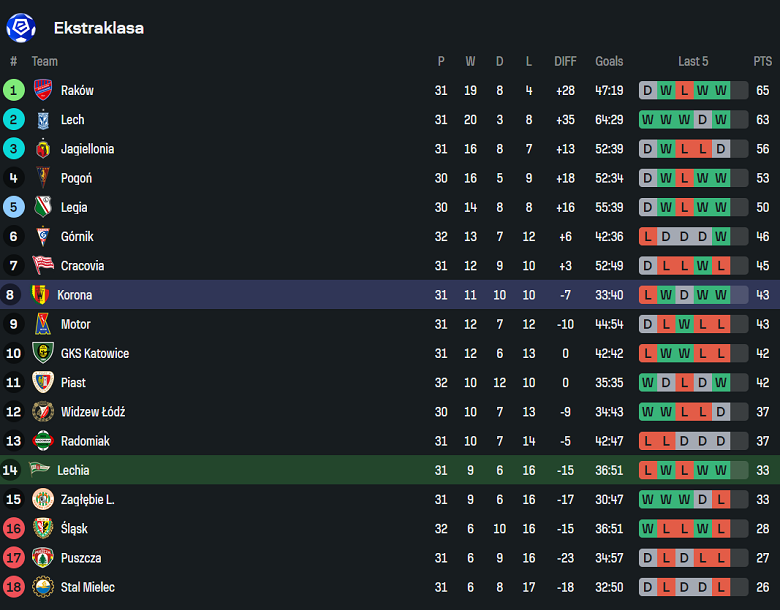Select the rank 1 position badge
This screenshot has height=610, width=780.
pos(13,90)
